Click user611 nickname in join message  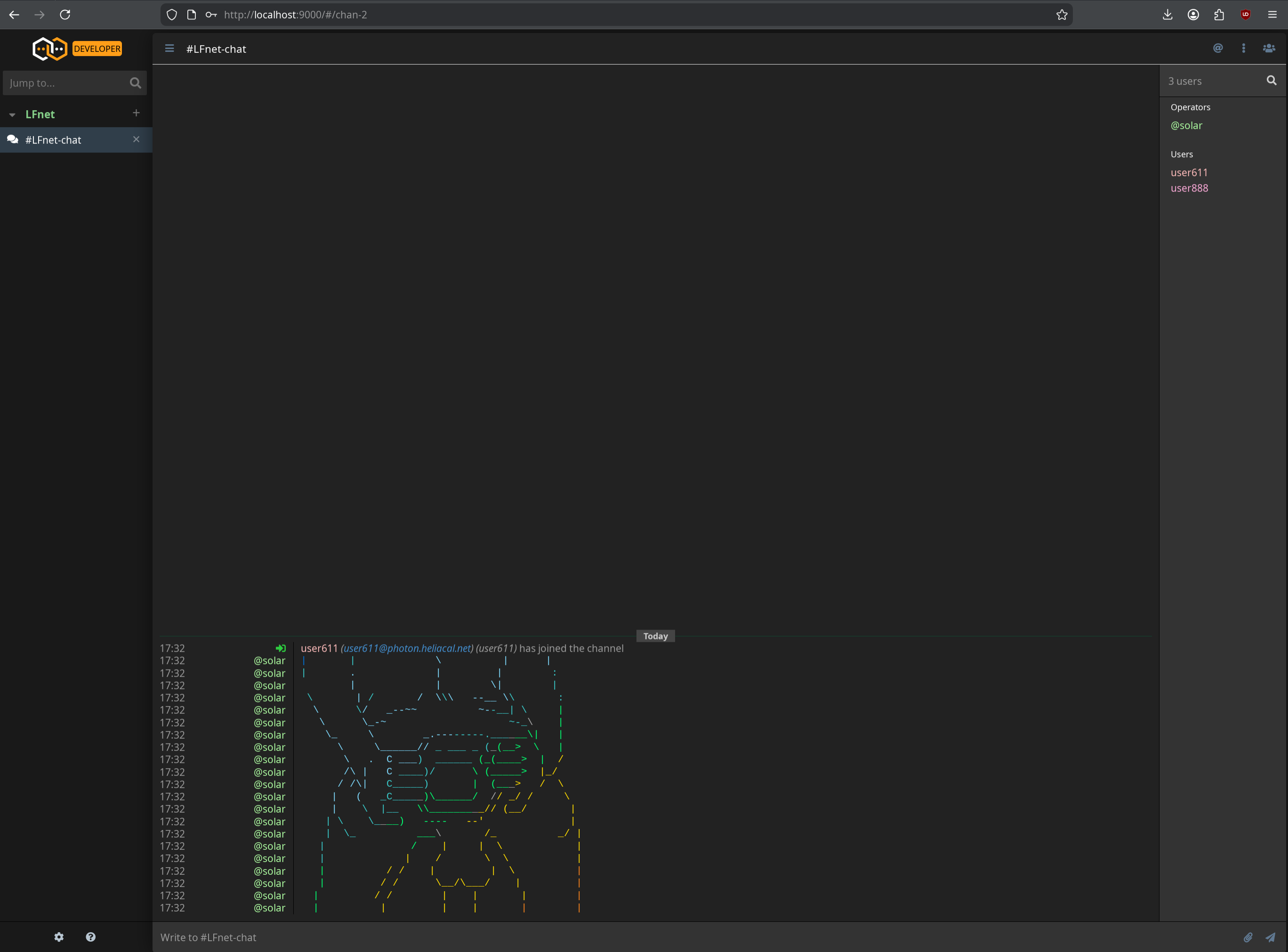[x=319, y=648]
